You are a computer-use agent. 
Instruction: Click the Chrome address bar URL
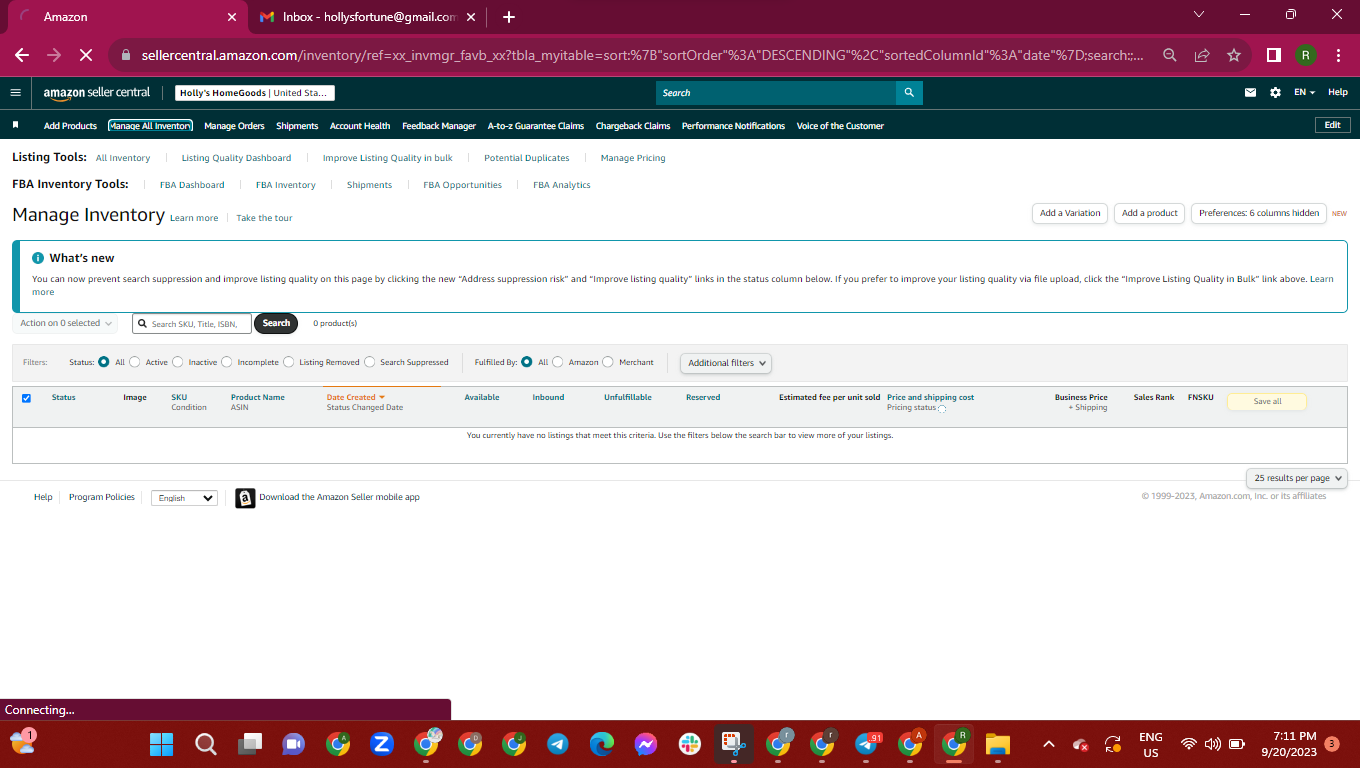tap(644, 56)
